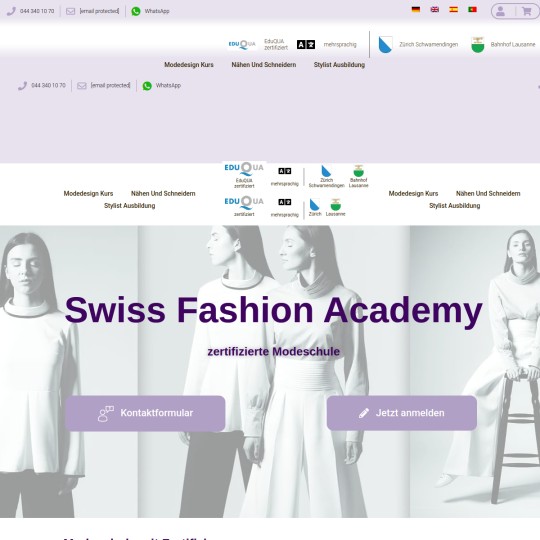Click the Kontaktformular button
Screen dimensions: 540x540
[x=145, y=413]
